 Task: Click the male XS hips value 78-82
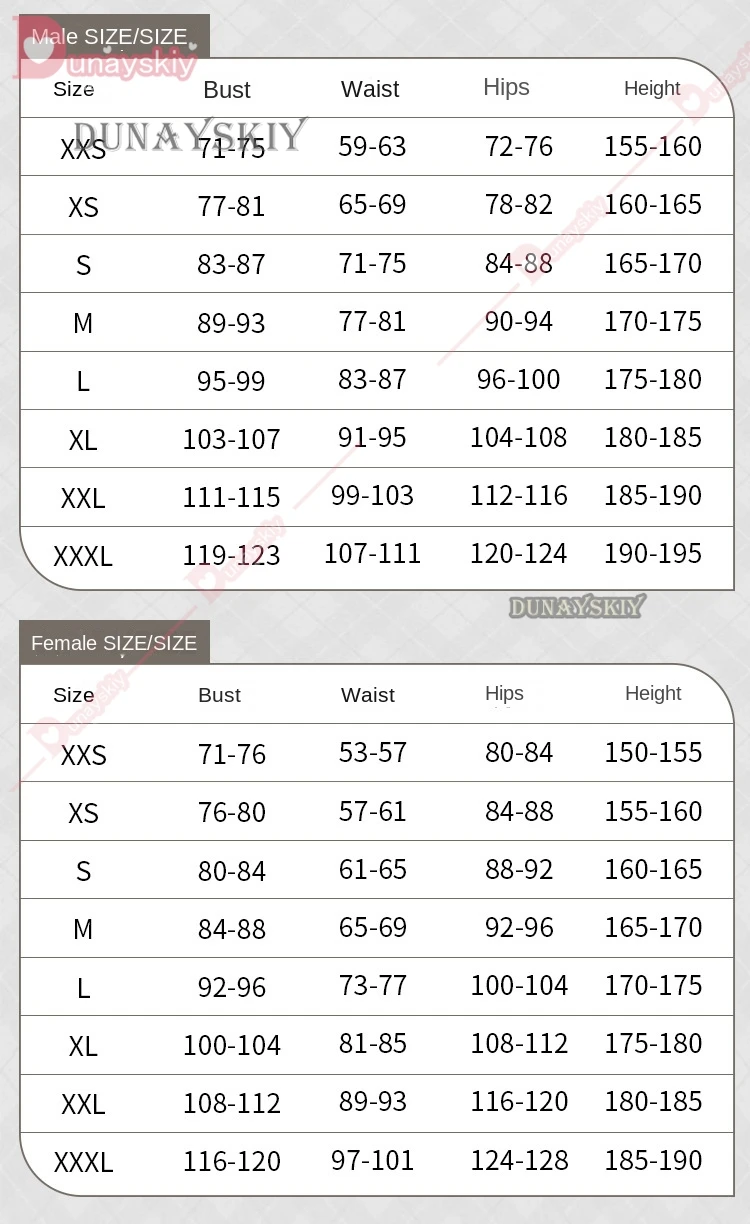519,204
